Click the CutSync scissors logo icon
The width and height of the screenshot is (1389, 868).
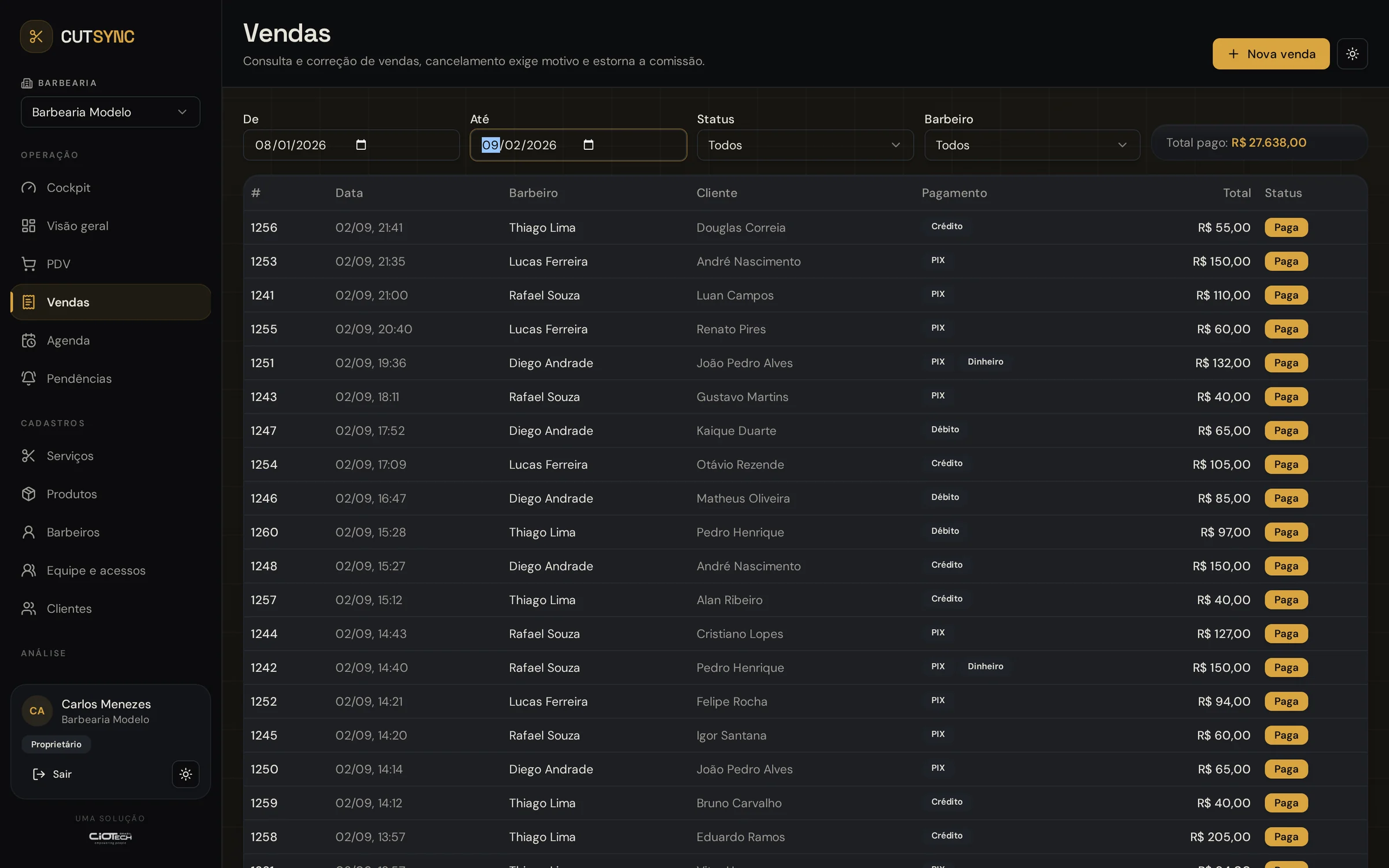click(36, 36)
